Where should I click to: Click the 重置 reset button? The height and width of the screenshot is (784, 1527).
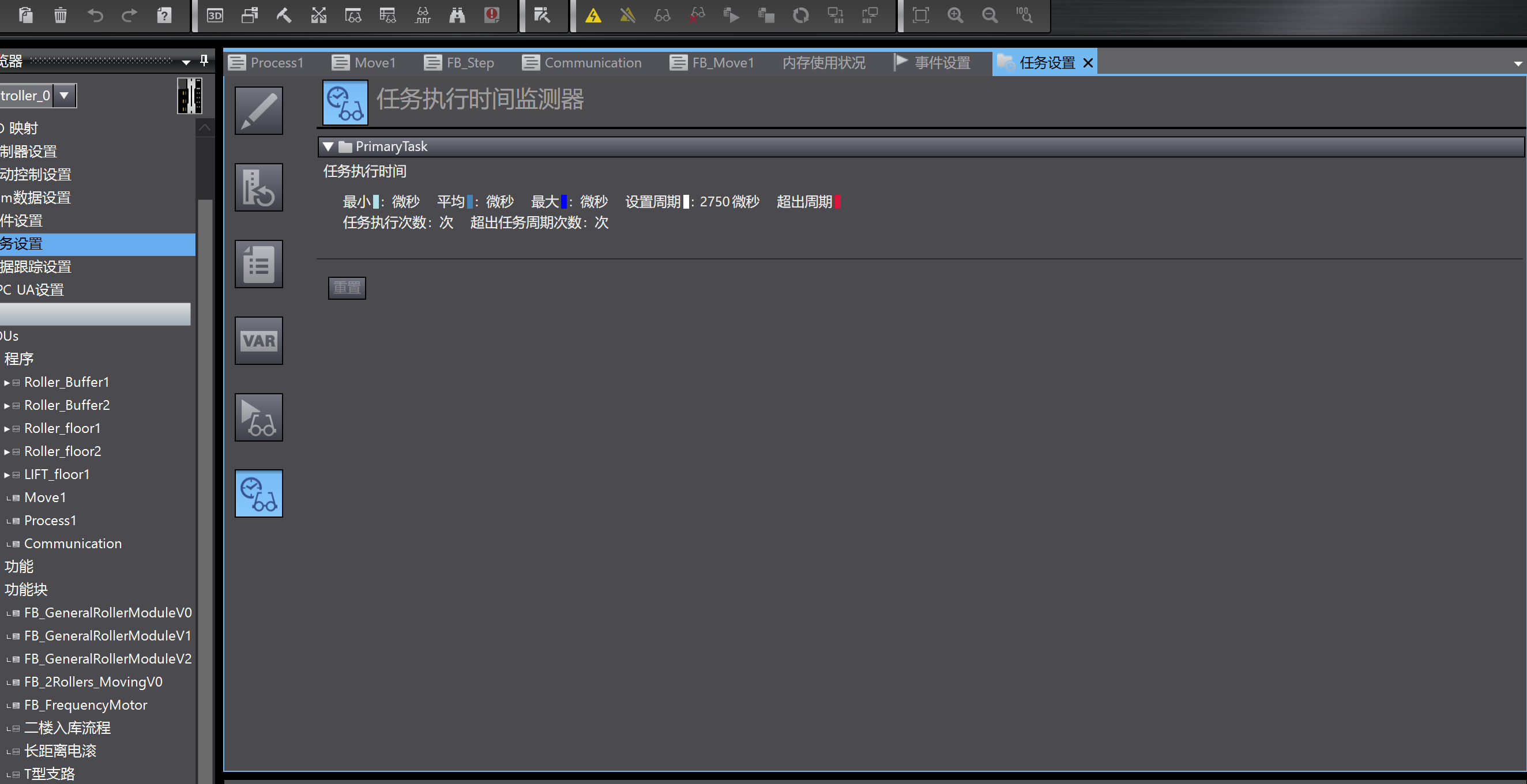(x=347, y=288)
